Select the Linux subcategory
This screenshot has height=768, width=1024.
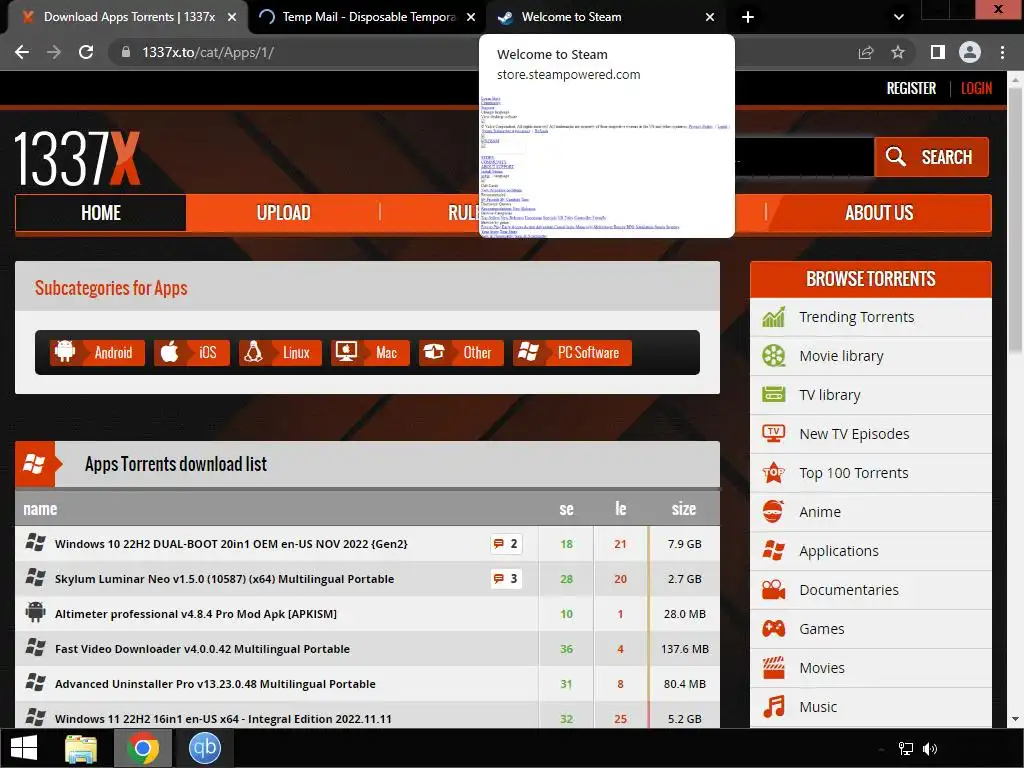tap(280, 353)
